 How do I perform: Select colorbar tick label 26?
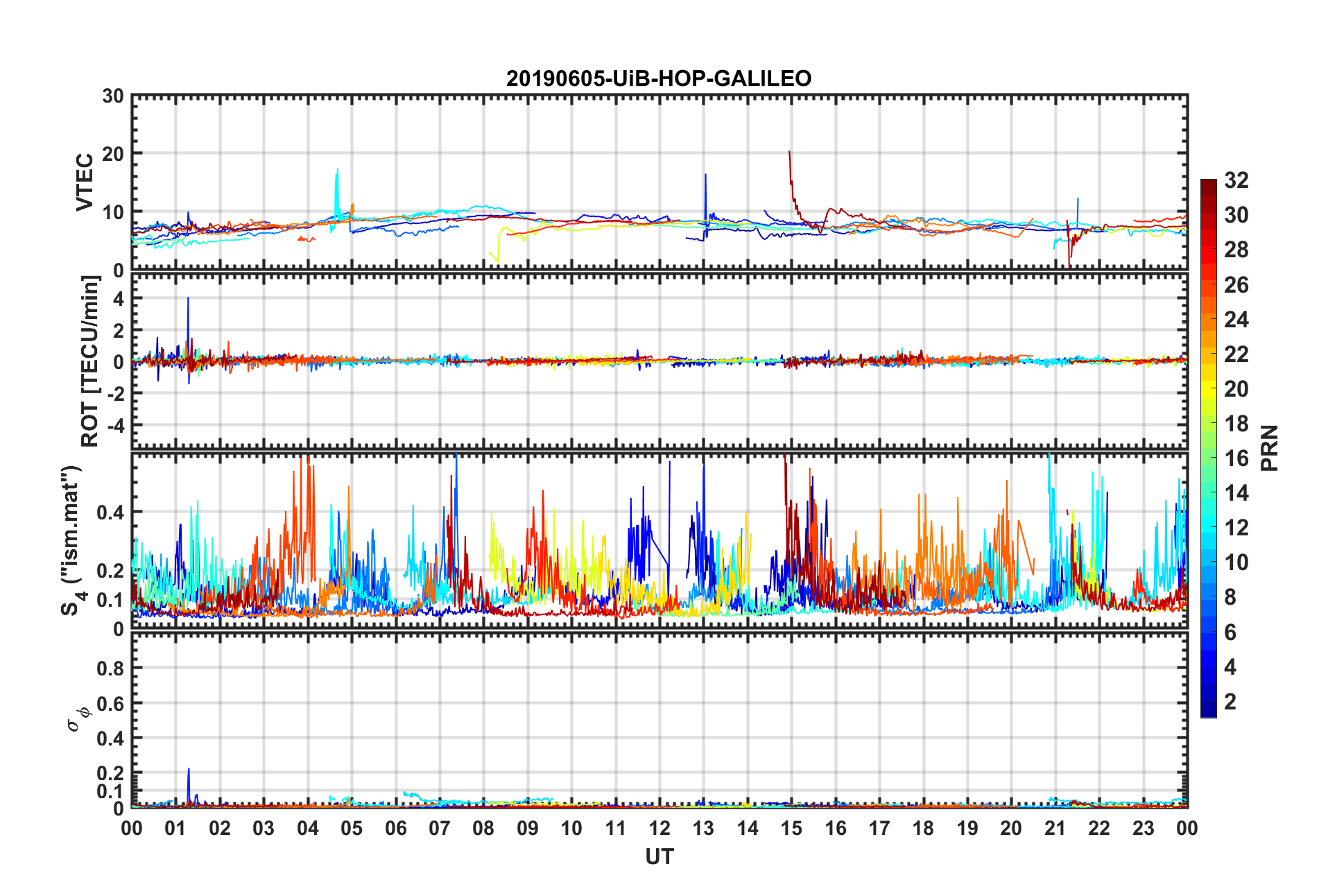coord(1236,284)
